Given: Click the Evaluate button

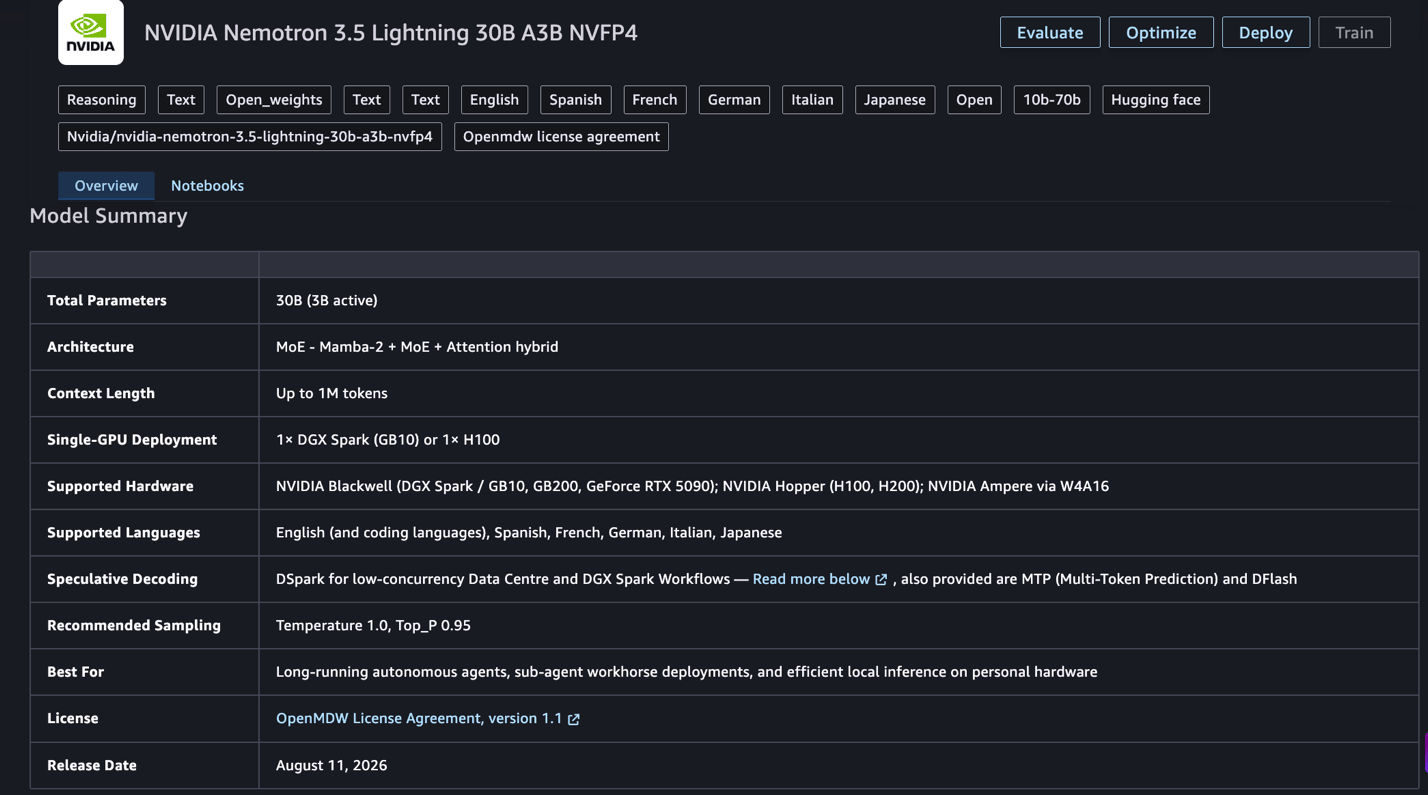Looking at the screenshot, I should (x=1050, y=32).
